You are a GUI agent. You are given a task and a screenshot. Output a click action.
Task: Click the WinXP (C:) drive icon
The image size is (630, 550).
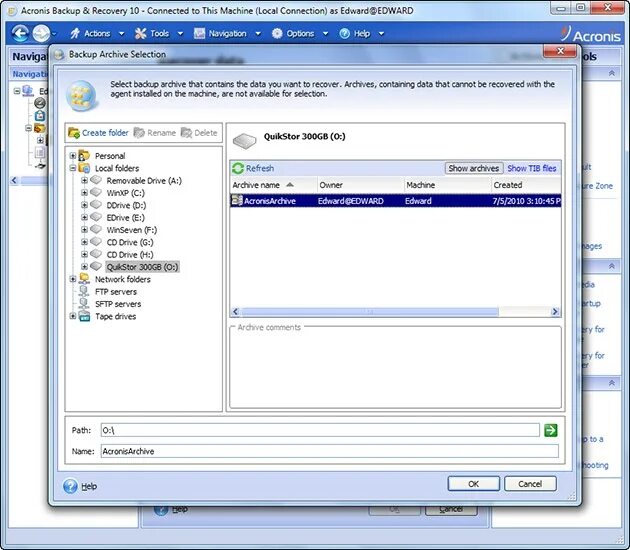click(x=96, y=192)
